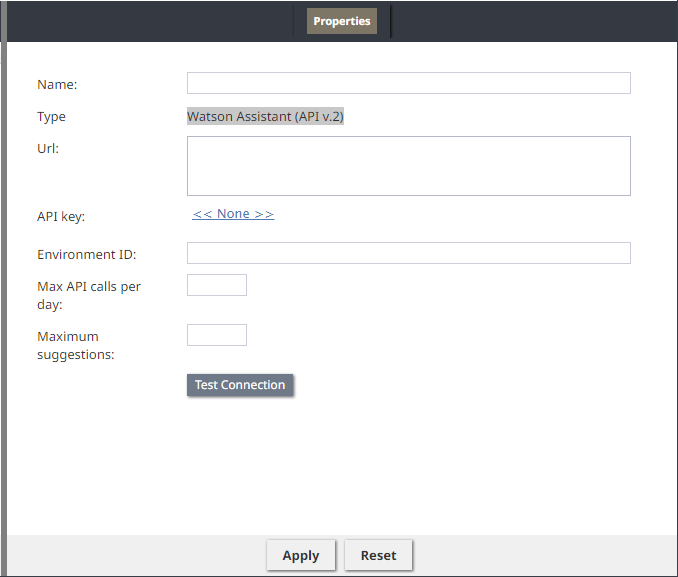The image size is (678, 577).
Task: Click the Type label
Action: (x=51, y=117)
